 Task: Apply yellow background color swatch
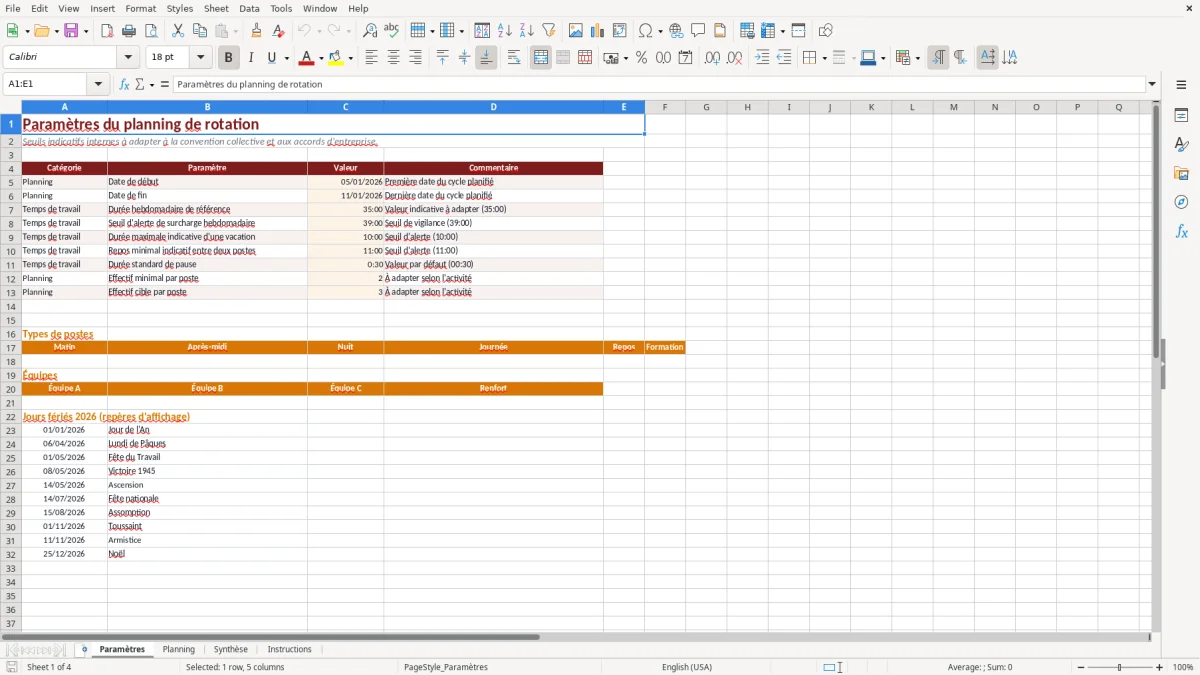[x=336, y=58]
